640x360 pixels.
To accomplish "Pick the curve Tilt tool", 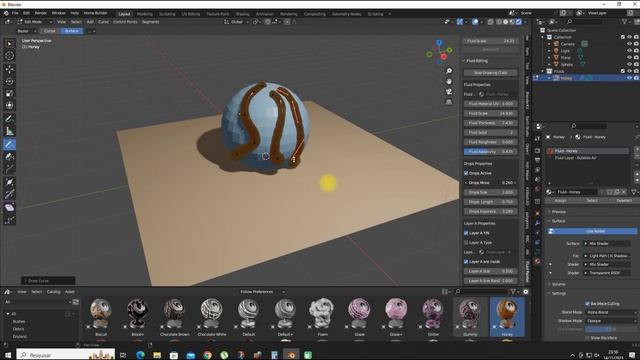I will coord(9,194).
